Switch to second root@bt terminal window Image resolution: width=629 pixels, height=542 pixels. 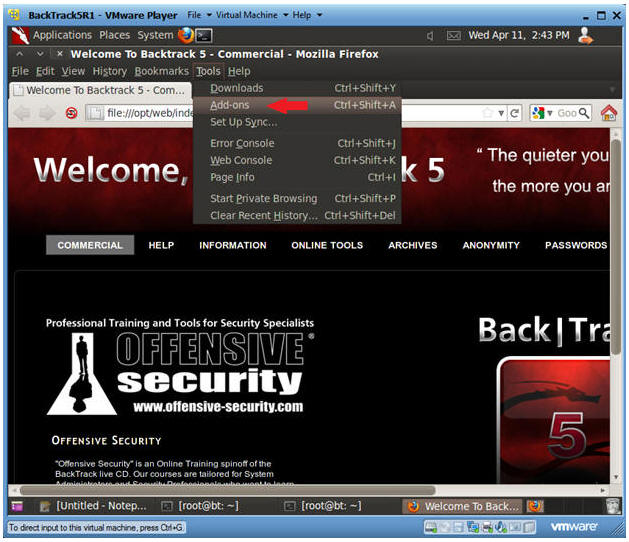coord(323,506)
